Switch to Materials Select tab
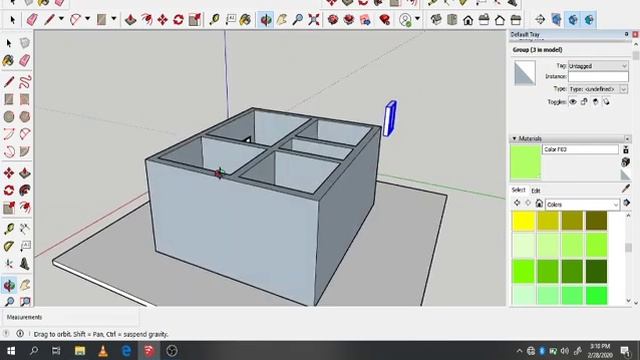Viewport: 640px width, 360px height. click(518, 190)
